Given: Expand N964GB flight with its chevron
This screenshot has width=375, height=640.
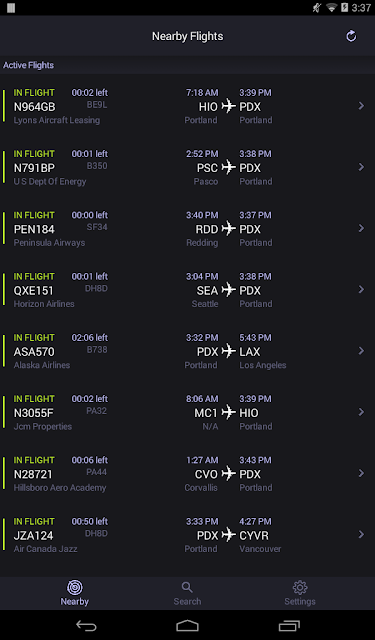Looking at the screenshot, I should click(x=361, y=106).
